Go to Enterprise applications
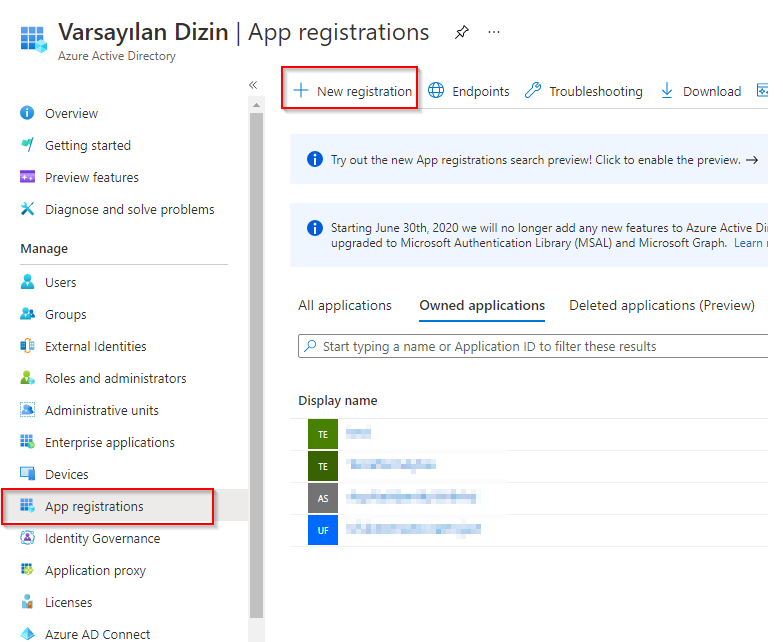The image size is (783, 642). (109, 442)
